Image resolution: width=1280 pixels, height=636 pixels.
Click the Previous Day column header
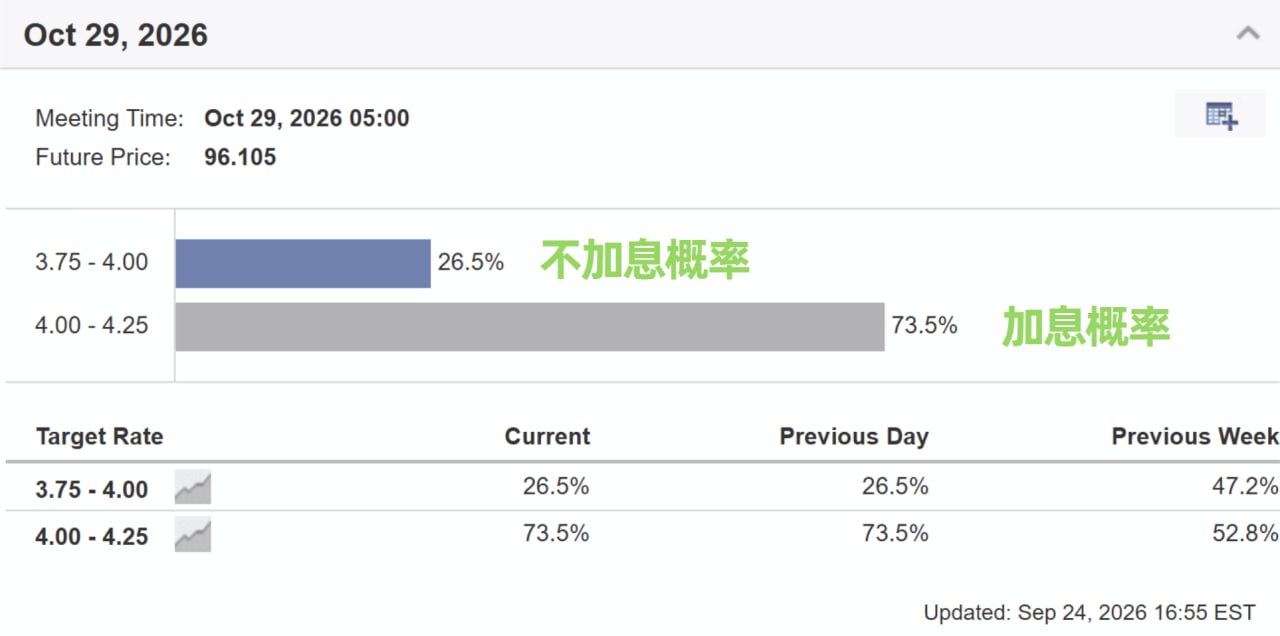pos(854,437)
